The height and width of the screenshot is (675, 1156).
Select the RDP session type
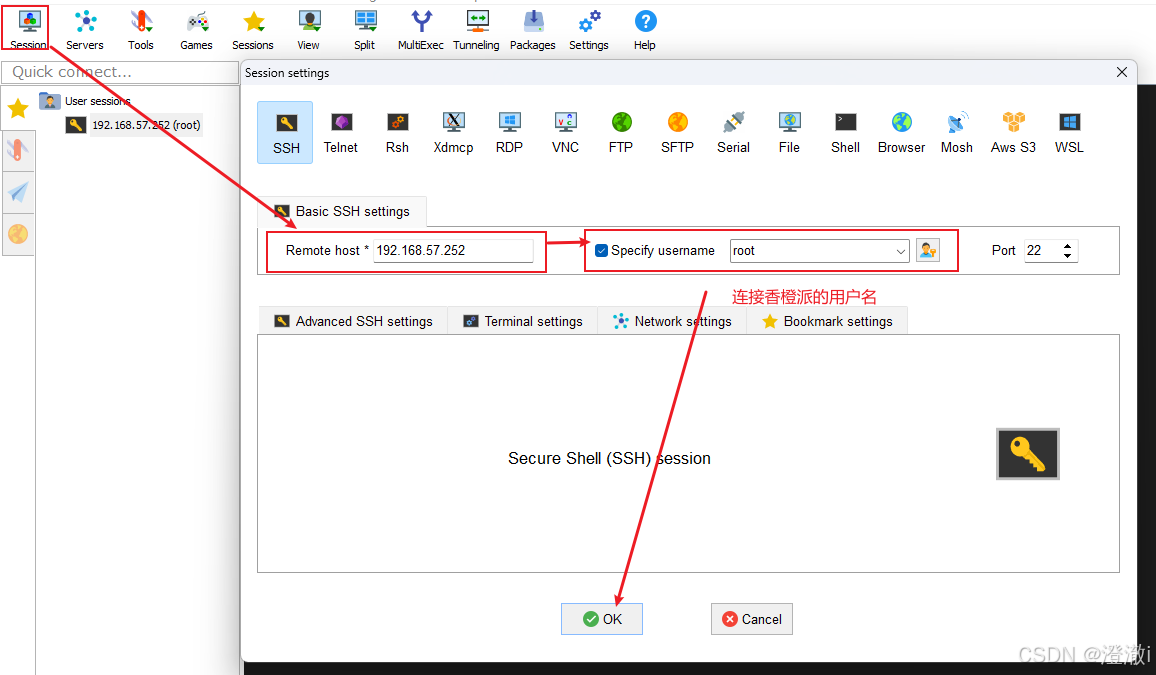[x=509, y=133]
